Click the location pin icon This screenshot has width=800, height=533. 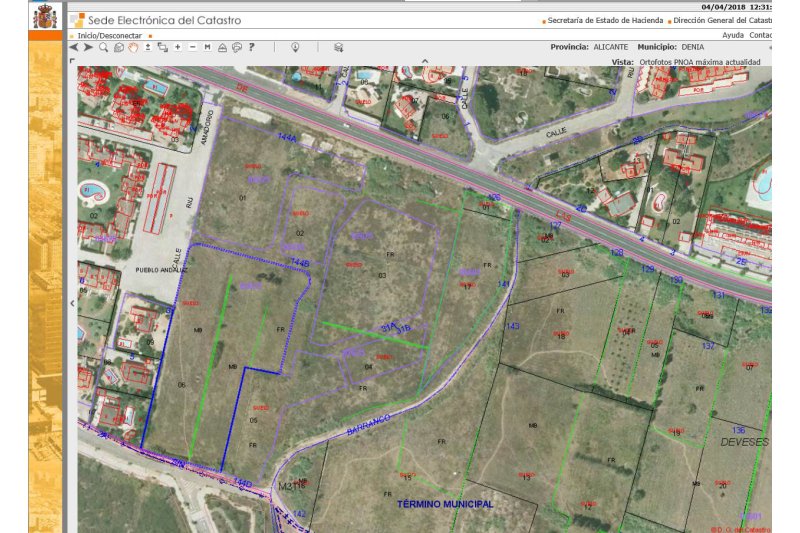click(295, 47)
